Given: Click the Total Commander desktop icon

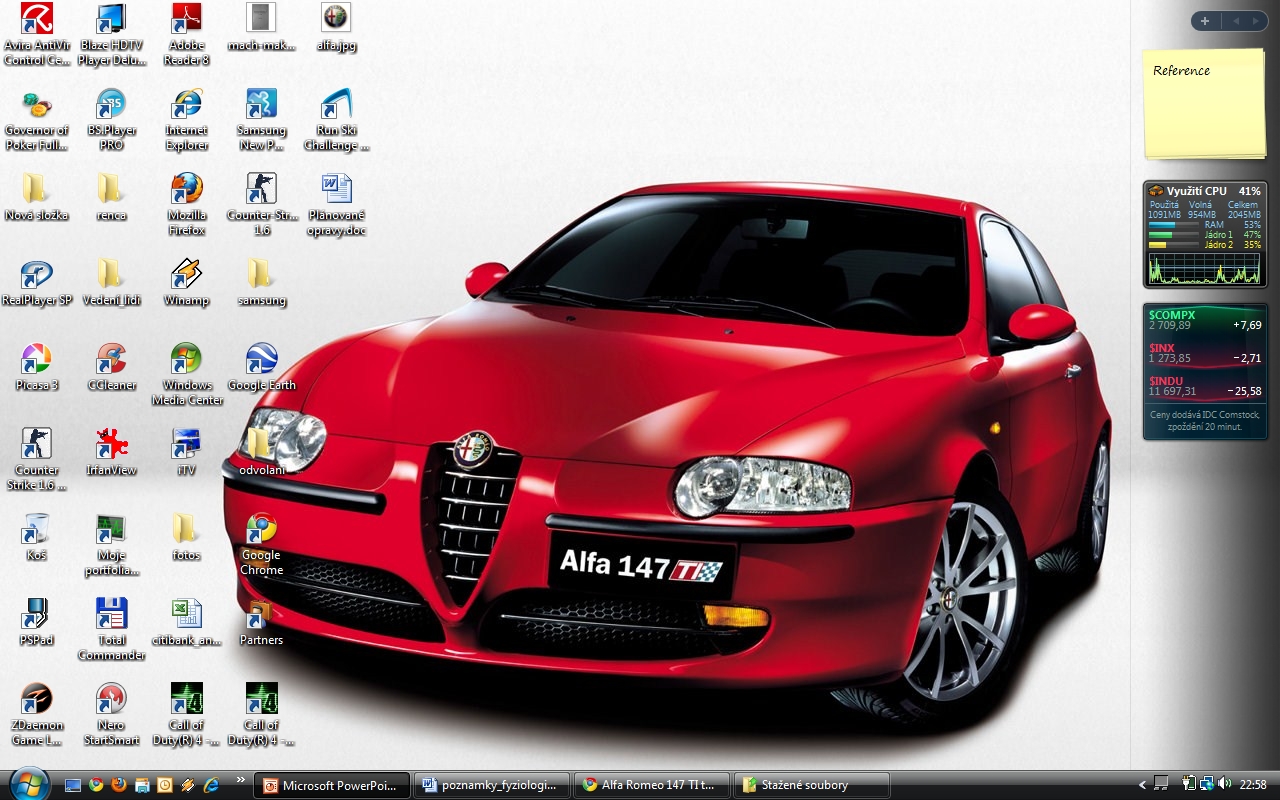Looking at the screenshot, I should [111, 613].
